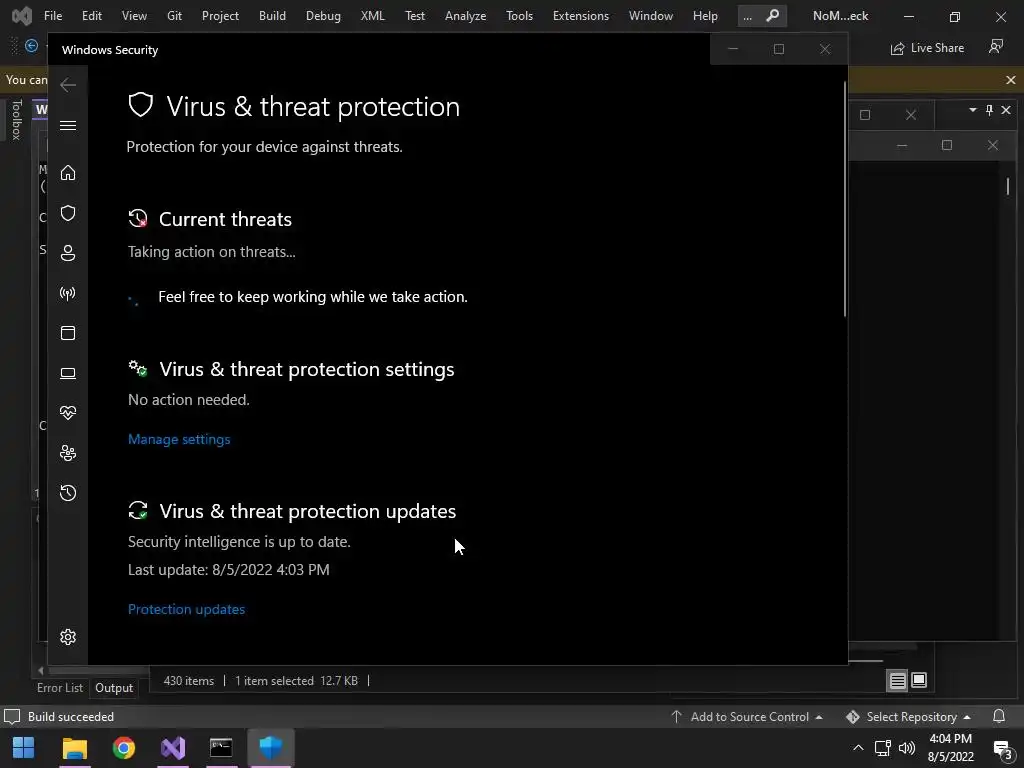This screenshot has width=1024, height=768.
Task: Navigate backward with Visual Studio toolbar arrow
Action: click(x=31, y=46)
